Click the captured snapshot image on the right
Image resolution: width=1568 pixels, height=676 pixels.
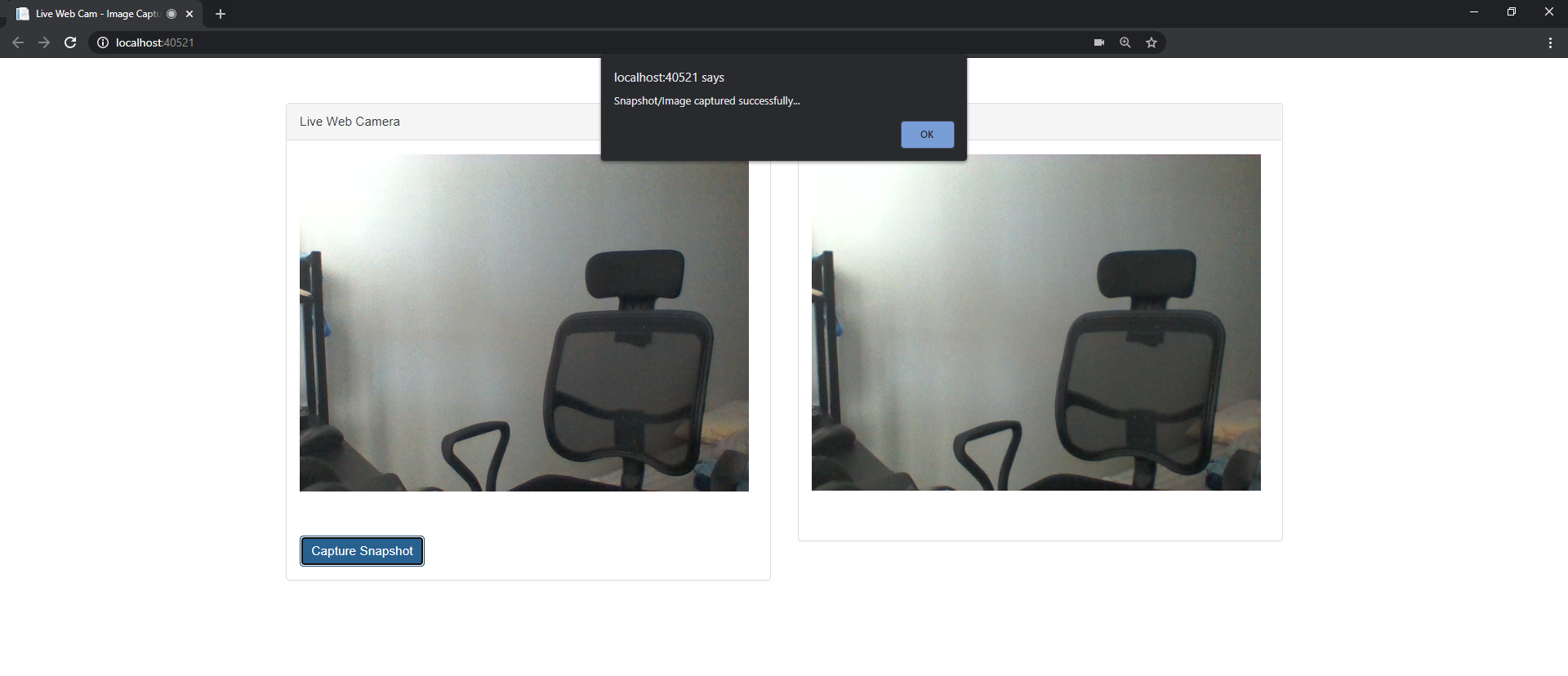1036,322
